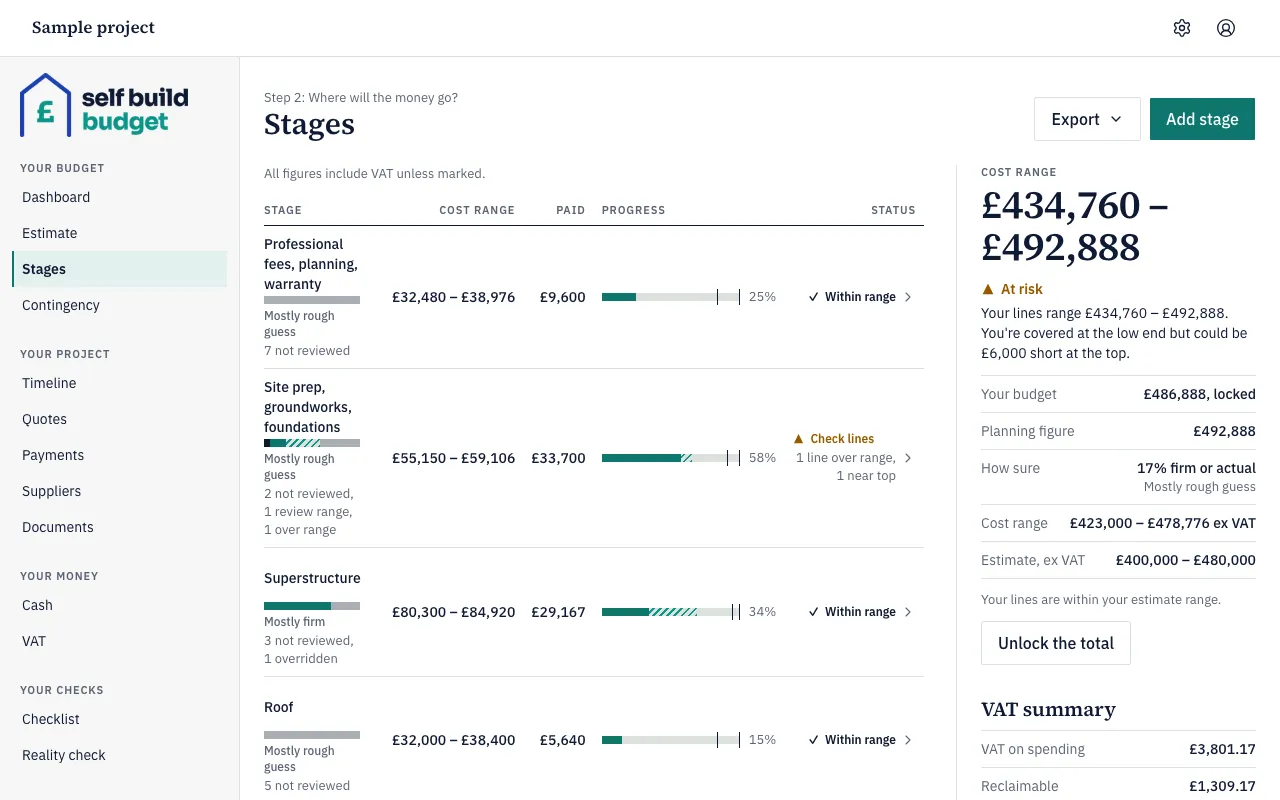Click the Add stage button
This screenshot has height=800, width=1280.
pyautogui.click(x=1202, y=119)
